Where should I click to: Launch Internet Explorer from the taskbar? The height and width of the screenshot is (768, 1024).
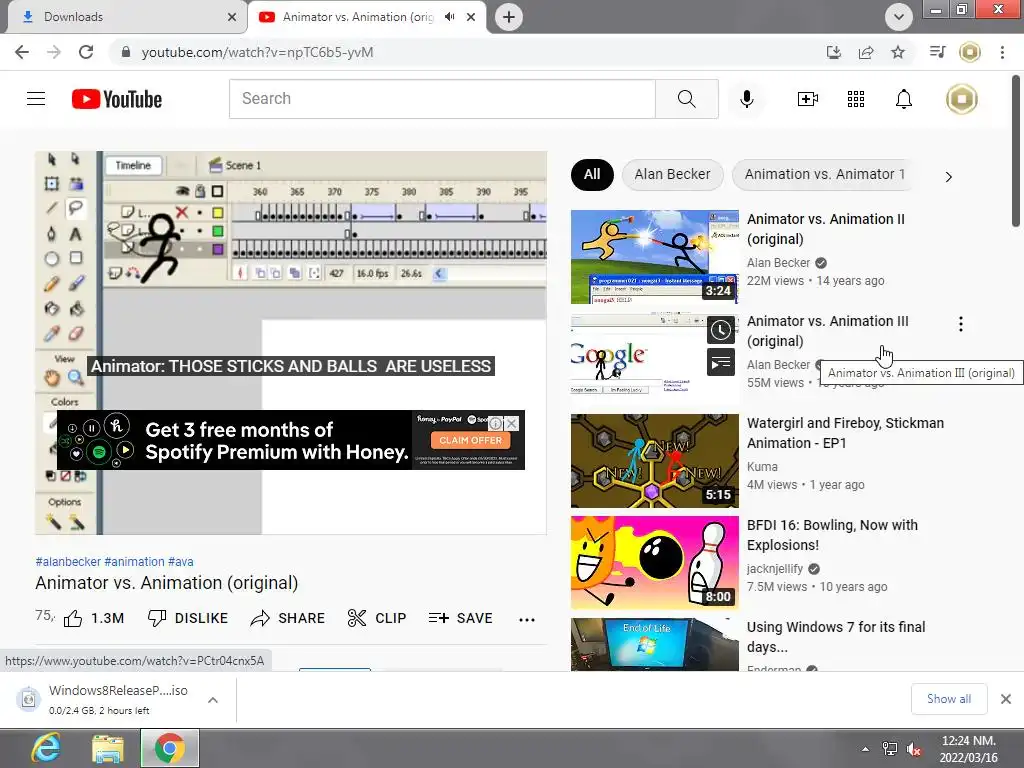(x=47, y=748)
